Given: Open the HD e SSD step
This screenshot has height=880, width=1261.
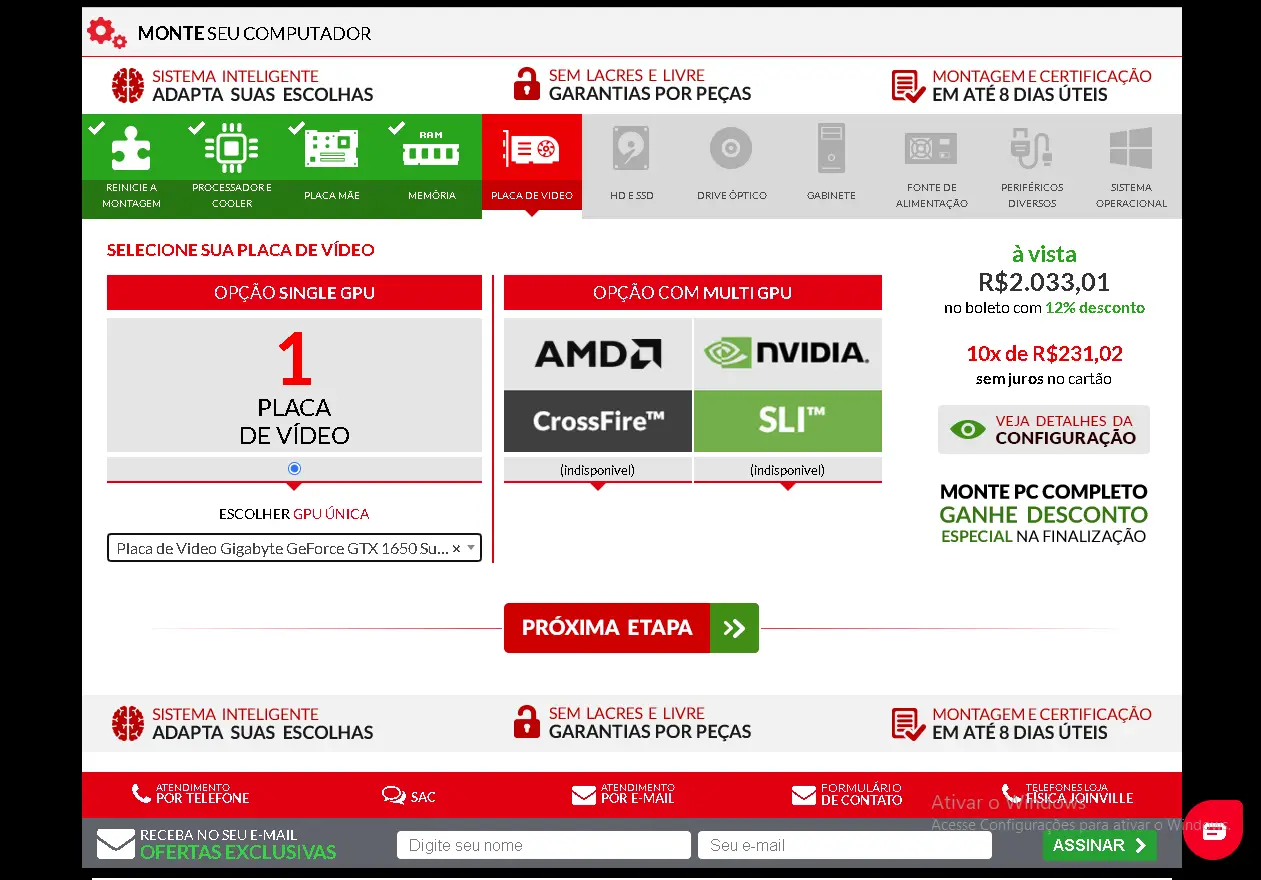Looking at the screenshot, I should click(x=632, y=166).
